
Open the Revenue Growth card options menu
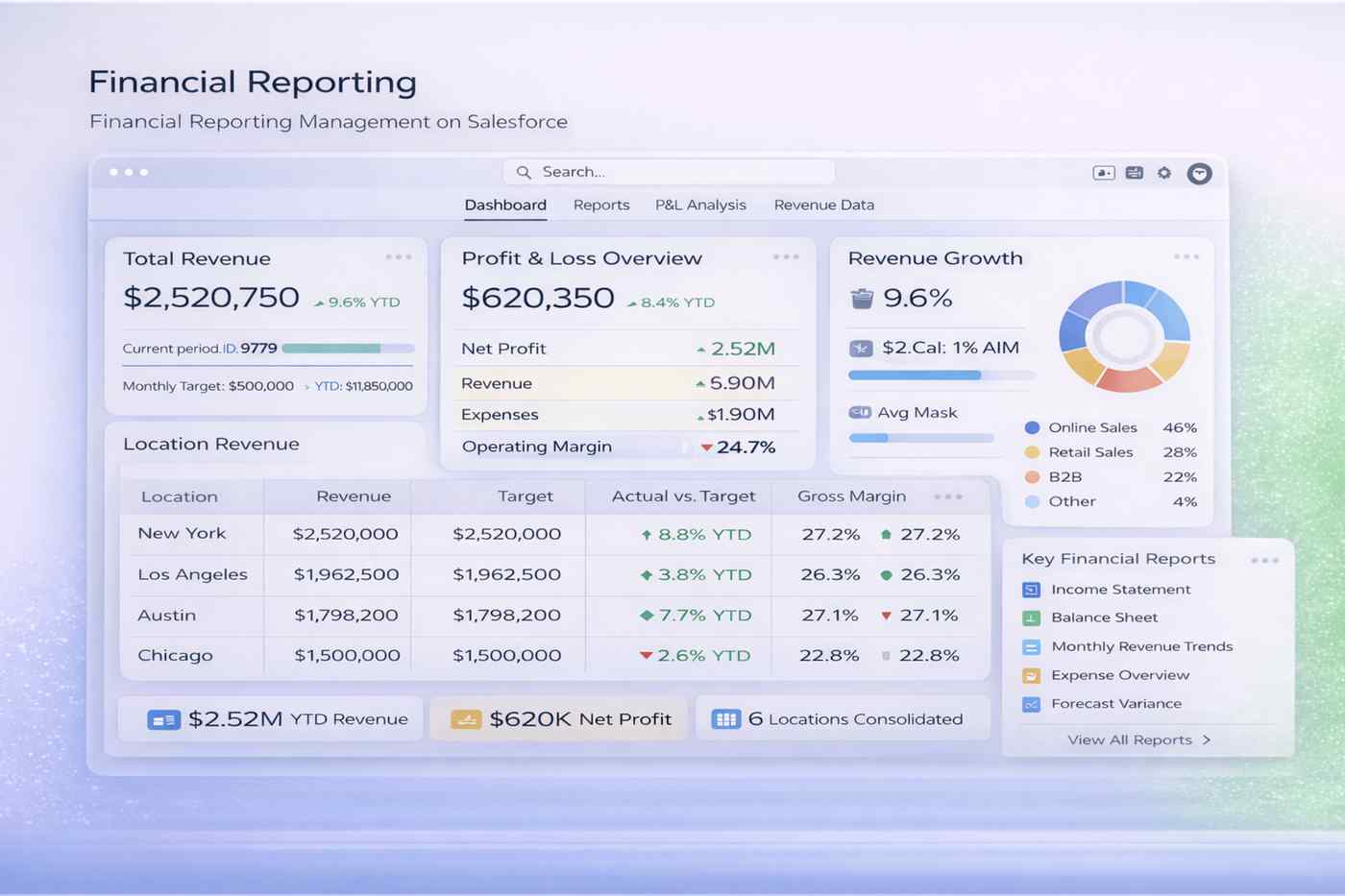[1186, 255]
